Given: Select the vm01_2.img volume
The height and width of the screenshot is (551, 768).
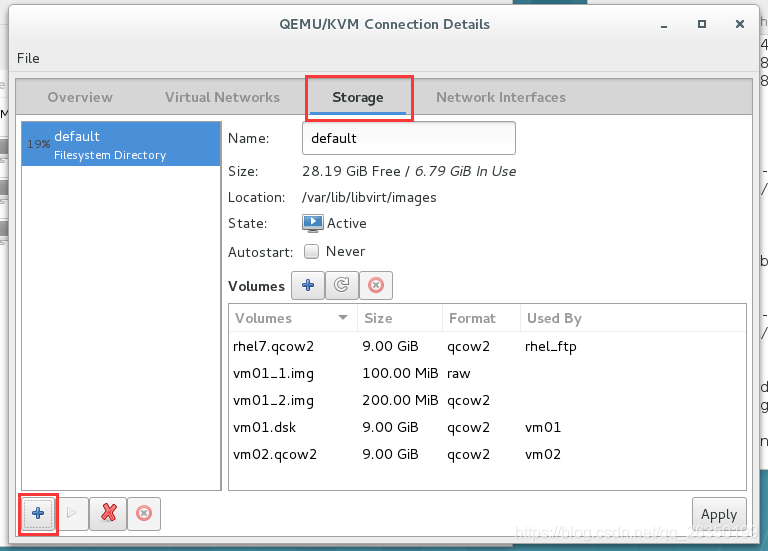Looking at the screenshot, I should coord(487,400).
